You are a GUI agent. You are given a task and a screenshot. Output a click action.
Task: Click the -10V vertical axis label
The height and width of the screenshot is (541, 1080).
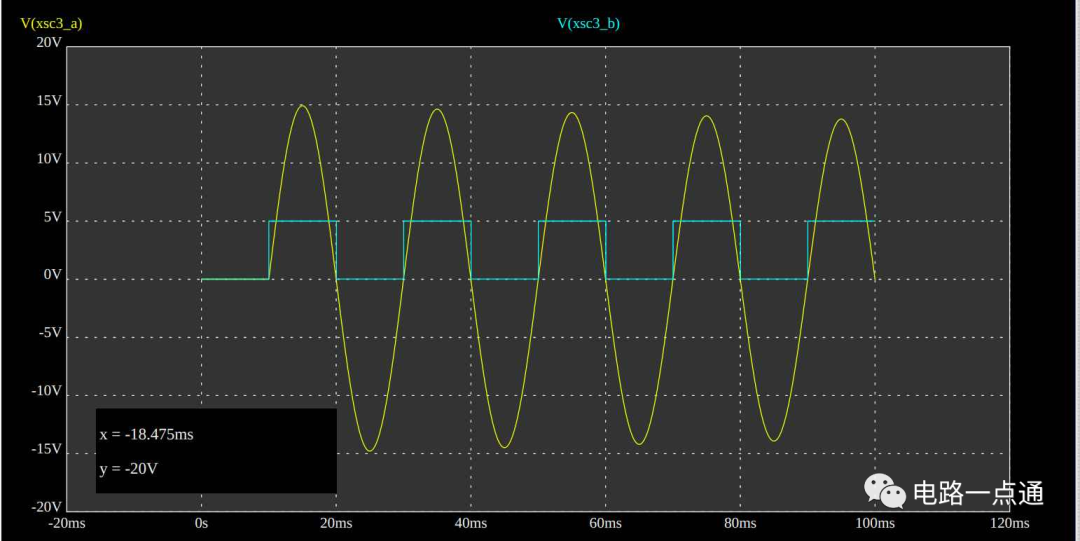click(46, 391)
